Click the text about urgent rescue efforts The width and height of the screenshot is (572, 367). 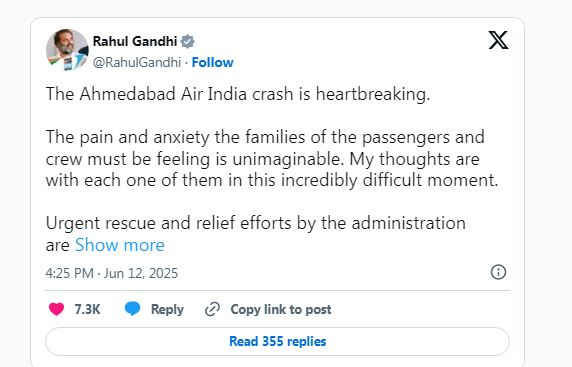[x=256, y=234]
